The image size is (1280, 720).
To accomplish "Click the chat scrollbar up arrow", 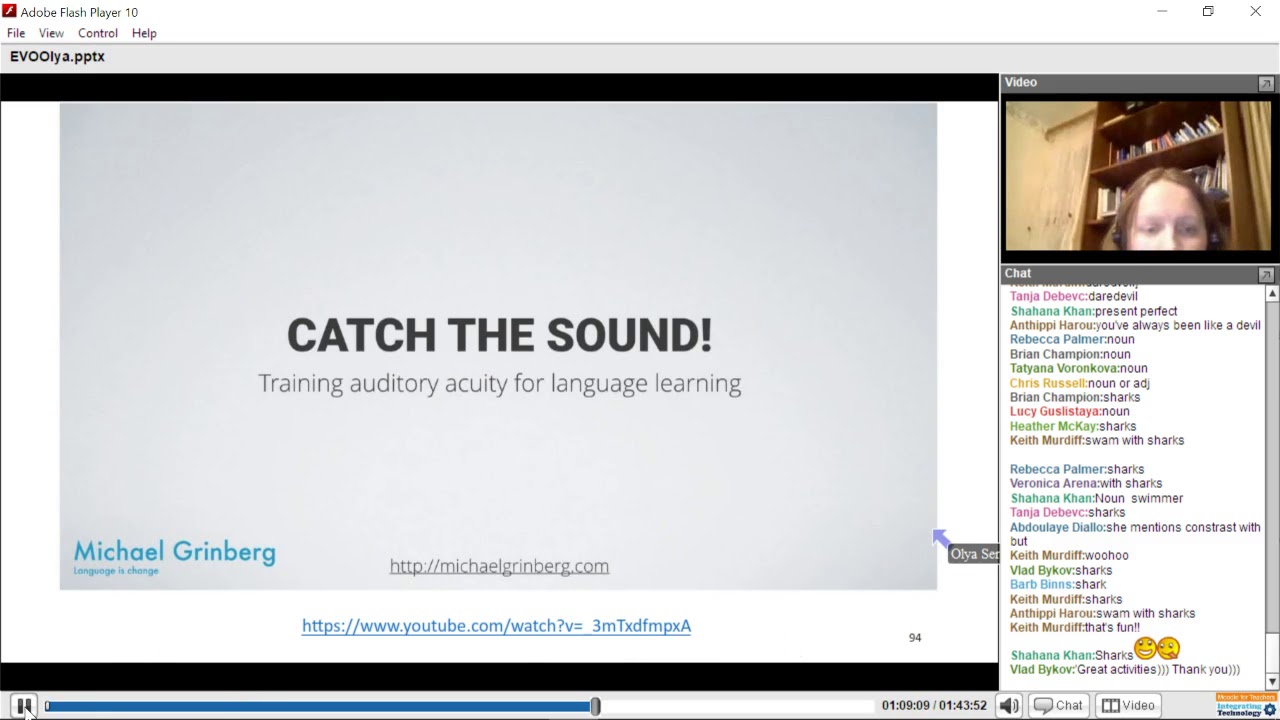I will [x=1272, y=294].
